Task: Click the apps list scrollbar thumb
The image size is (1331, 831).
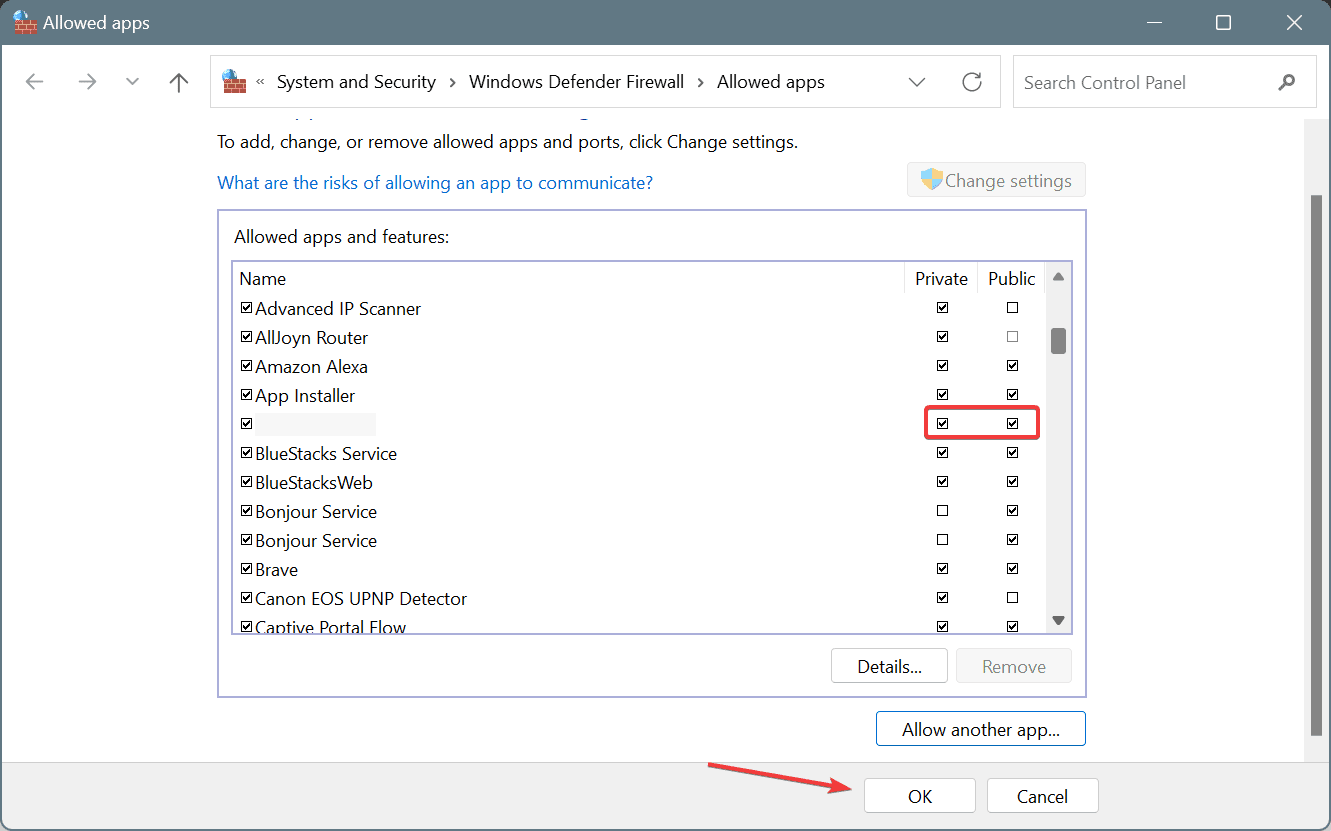Action: coord(1058,341)
